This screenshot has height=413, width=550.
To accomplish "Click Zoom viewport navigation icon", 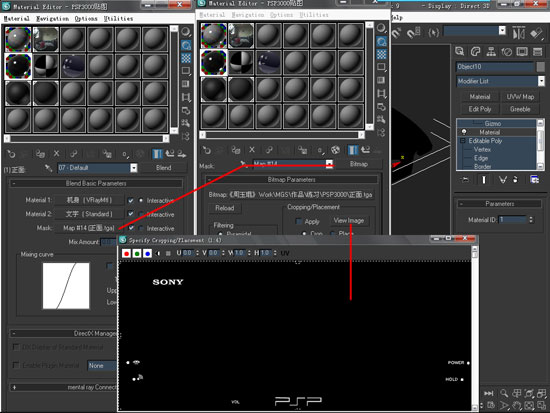I will click(504, 393).
